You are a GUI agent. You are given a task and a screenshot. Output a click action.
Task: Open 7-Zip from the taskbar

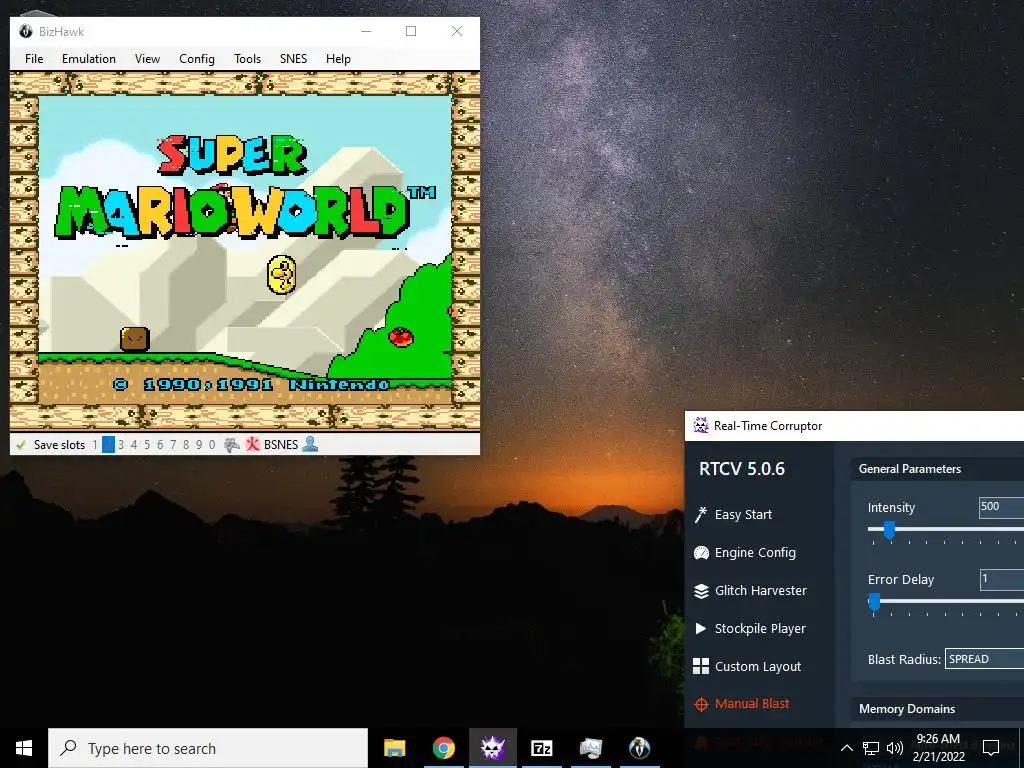tap(541, 748)
